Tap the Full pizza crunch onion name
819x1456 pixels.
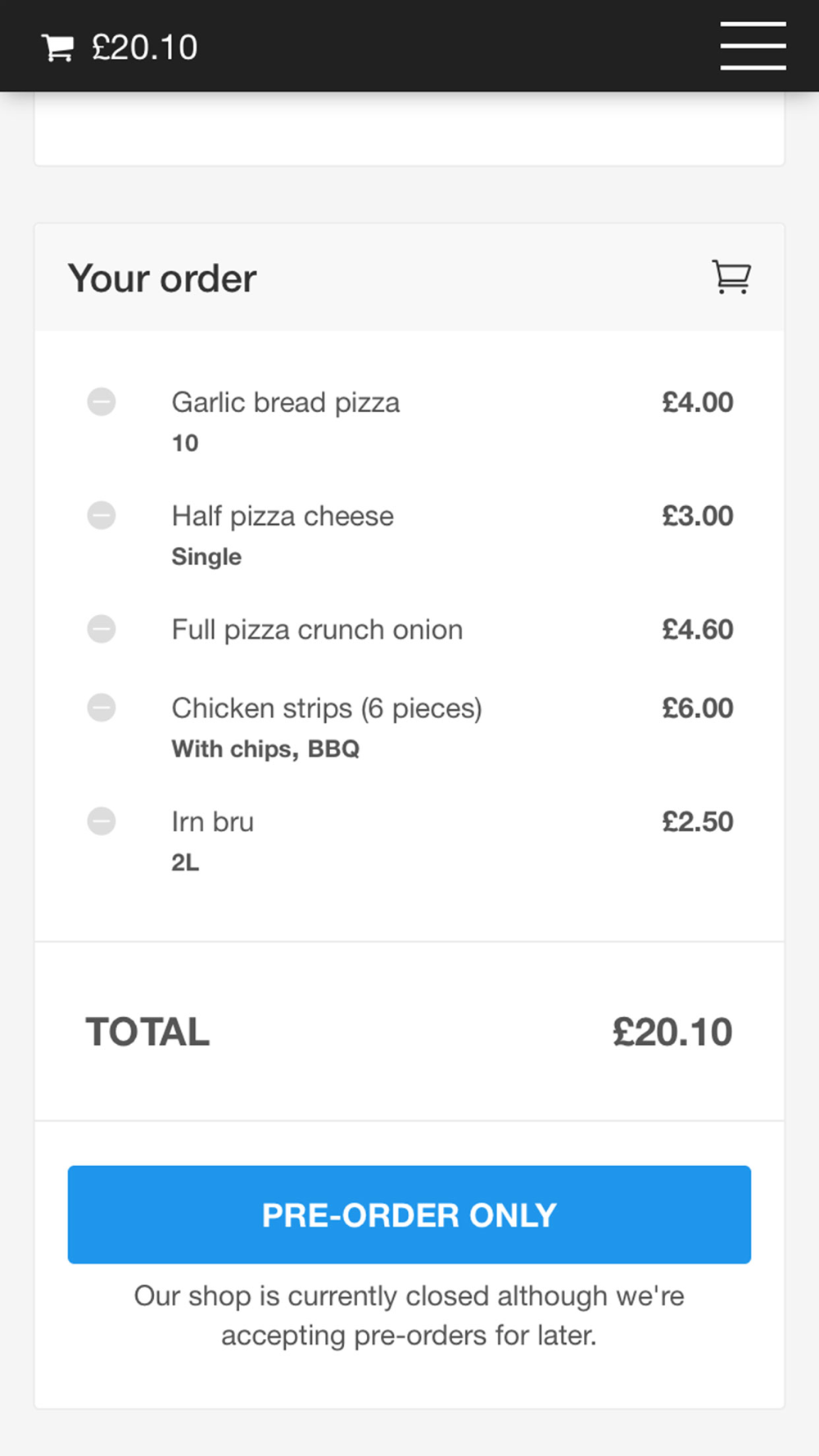[x=317, y=630]
